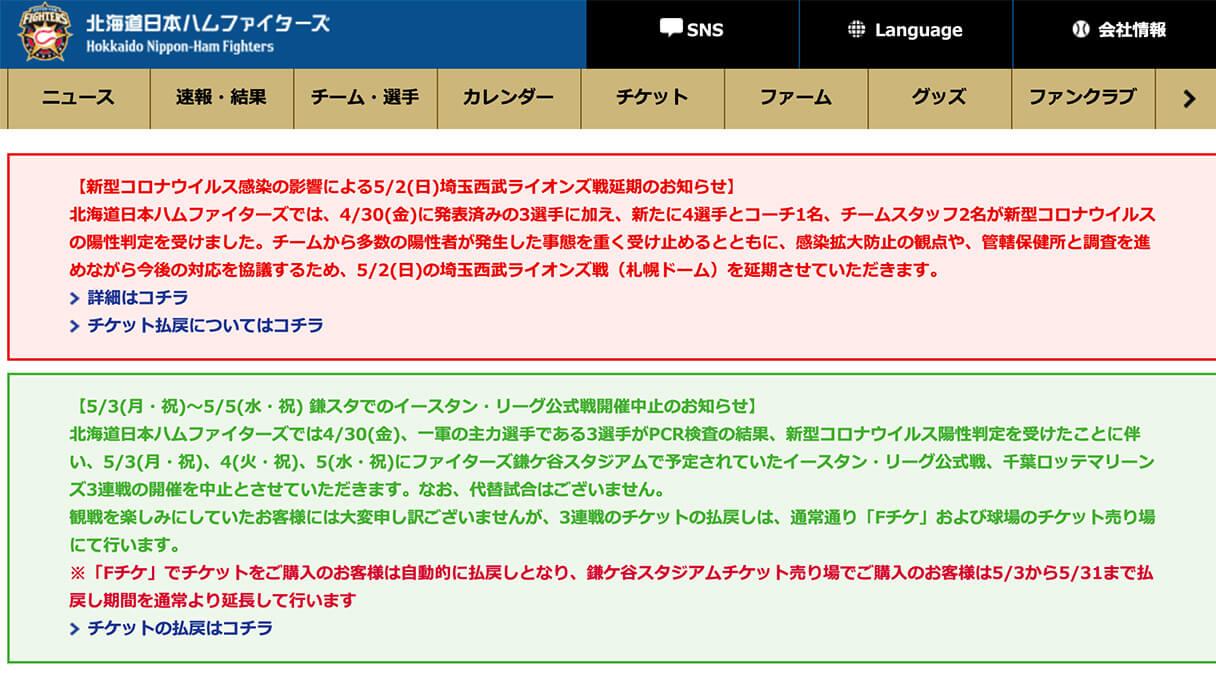Click the Language globe icon

point(856,29)
